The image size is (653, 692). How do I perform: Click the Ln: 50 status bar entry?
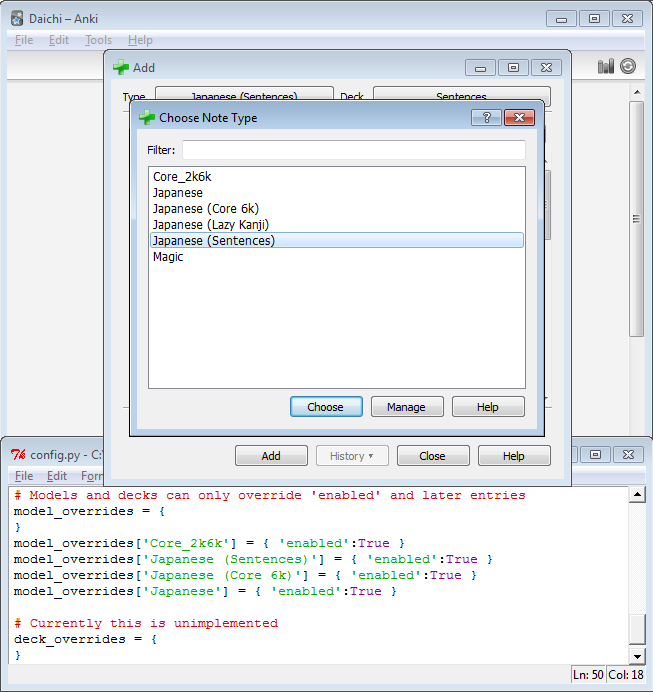click(588, 675)
